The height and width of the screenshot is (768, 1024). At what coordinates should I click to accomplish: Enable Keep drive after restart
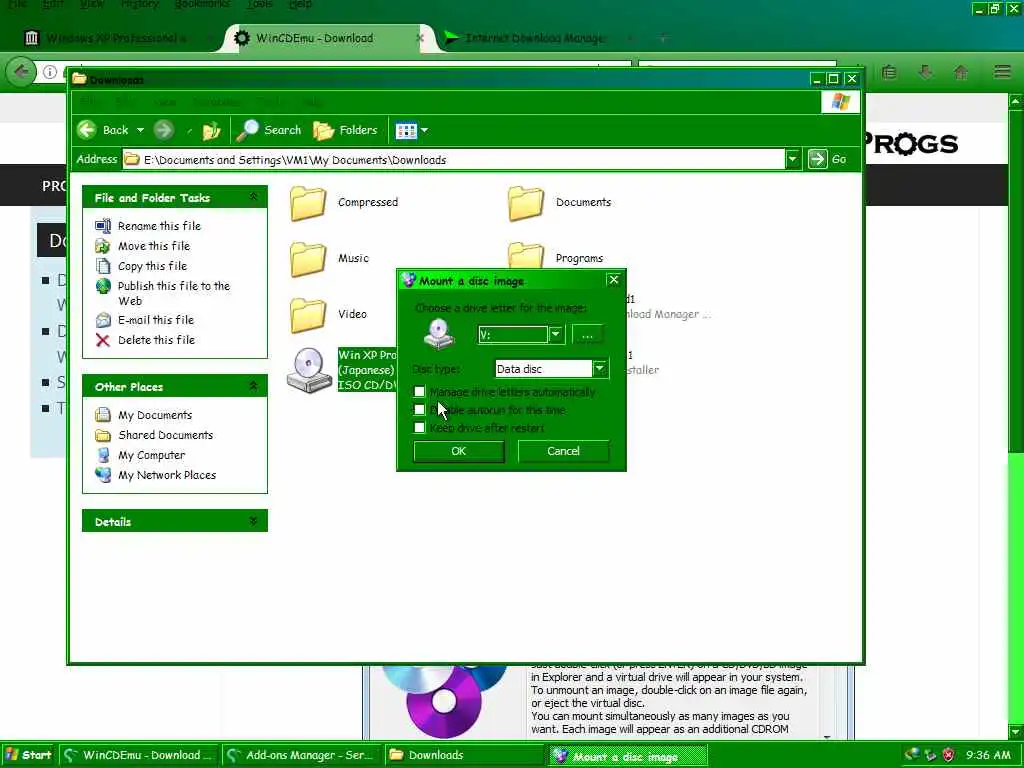pos(419,428)
